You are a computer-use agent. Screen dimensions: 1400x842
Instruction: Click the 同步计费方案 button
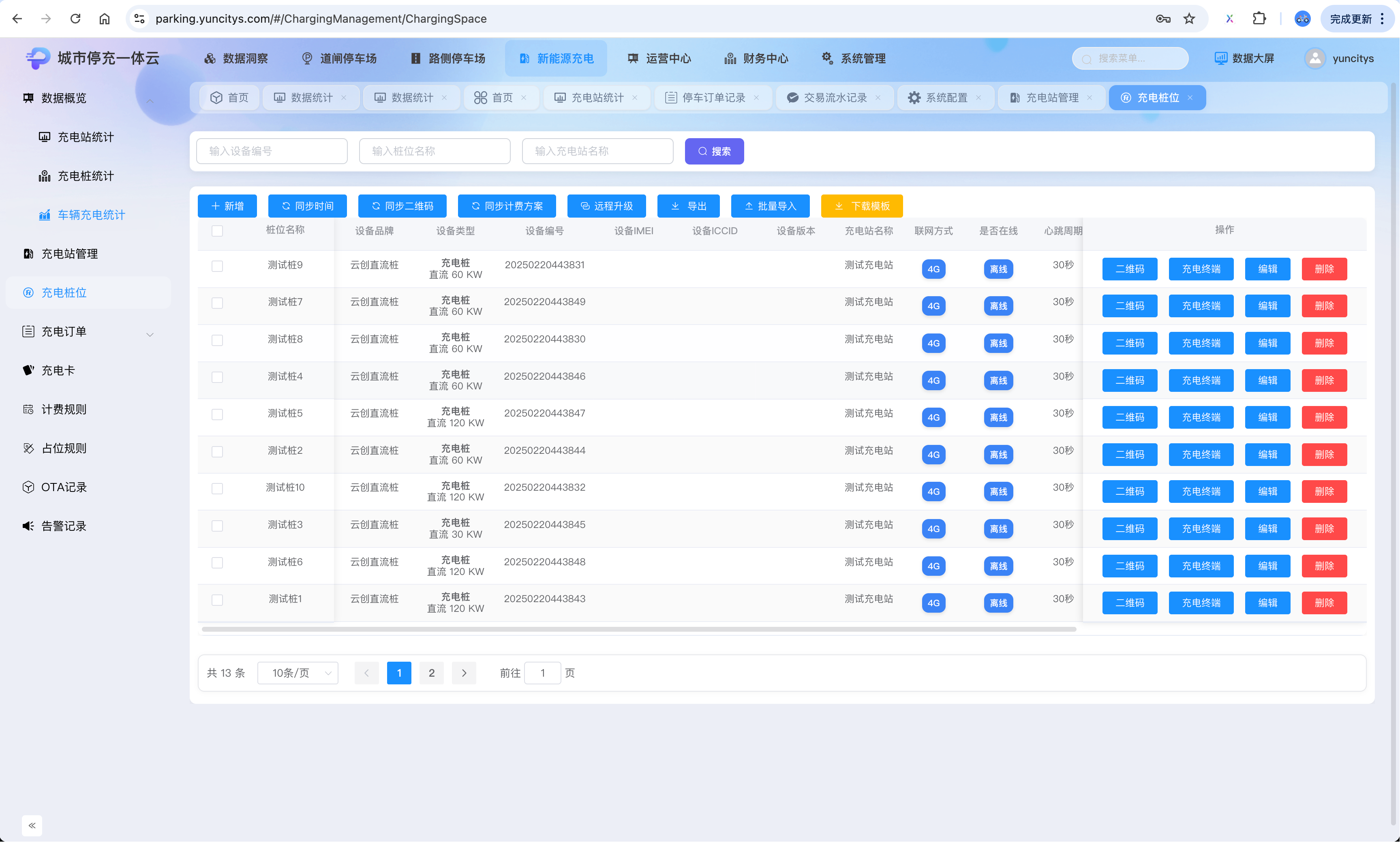point(507,206)
